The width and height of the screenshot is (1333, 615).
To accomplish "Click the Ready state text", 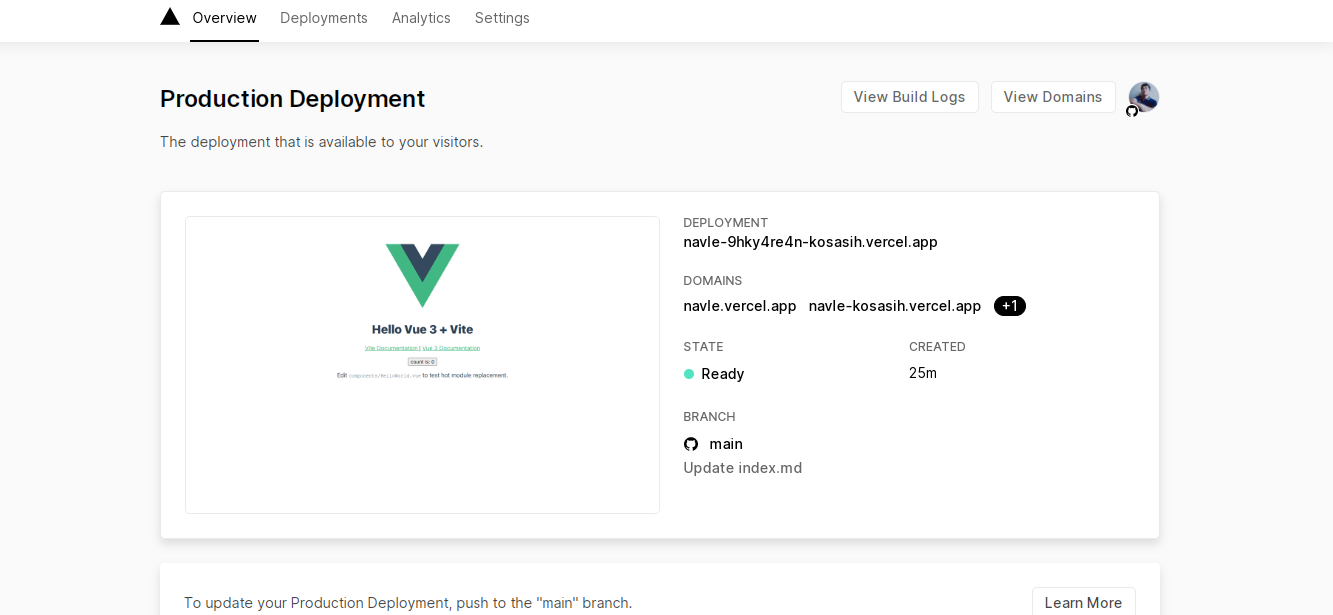I will [723, 374].
